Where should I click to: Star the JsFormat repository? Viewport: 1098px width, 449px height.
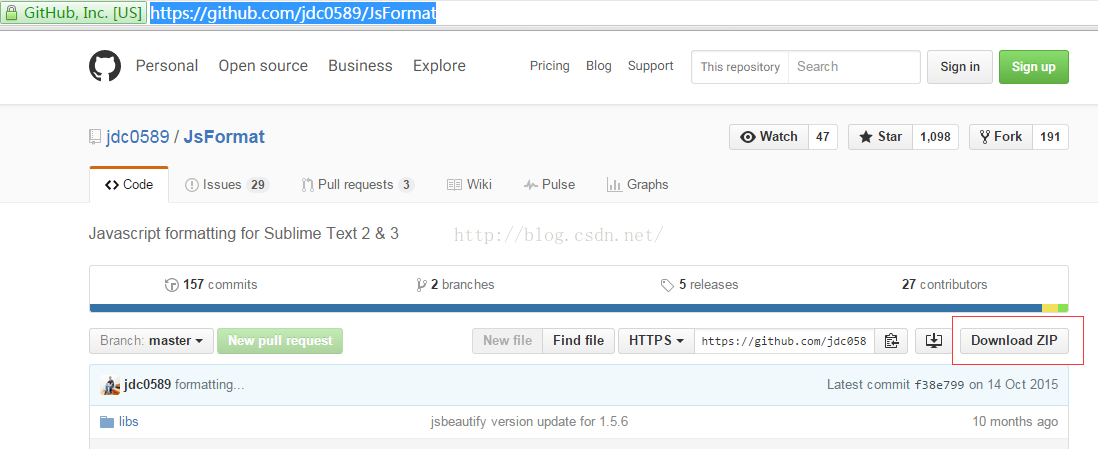click(881, 137)
